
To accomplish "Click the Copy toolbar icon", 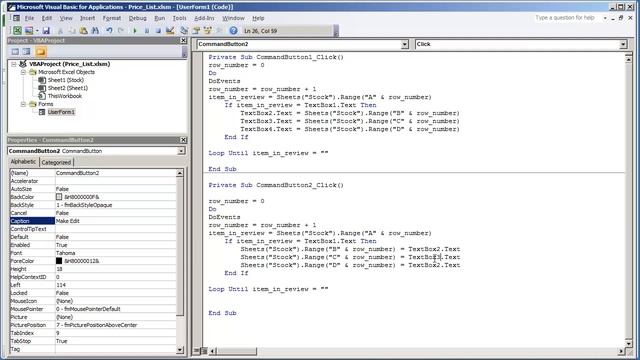I will (x=72, y=31).
